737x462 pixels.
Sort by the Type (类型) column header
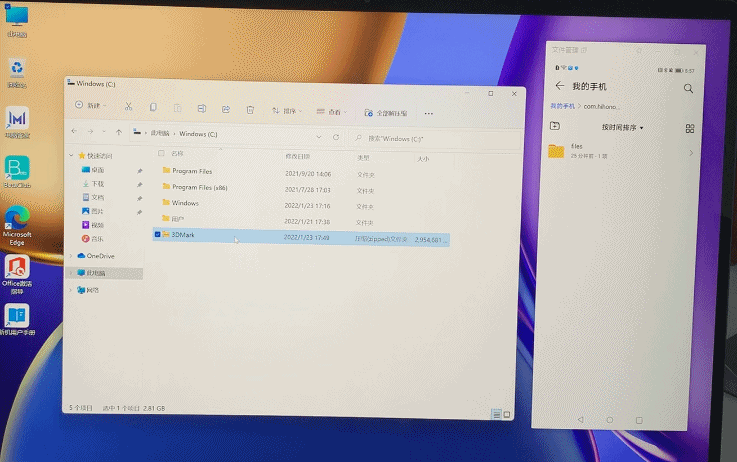(x=363, y=158)
